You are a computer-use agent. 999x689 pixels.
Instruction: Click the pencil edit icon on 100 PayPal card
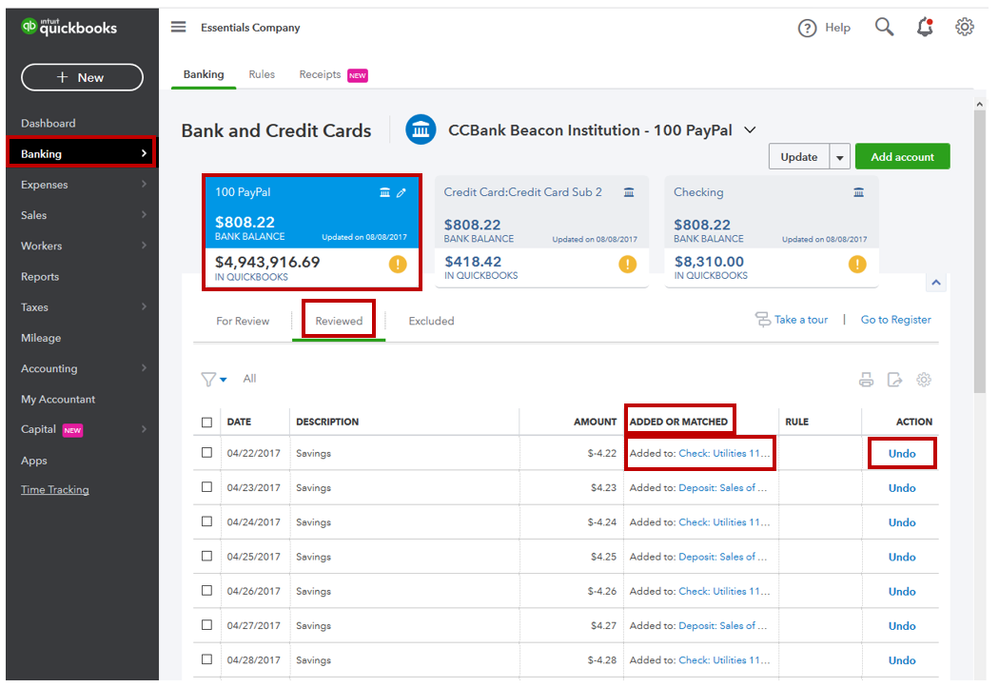401,192
